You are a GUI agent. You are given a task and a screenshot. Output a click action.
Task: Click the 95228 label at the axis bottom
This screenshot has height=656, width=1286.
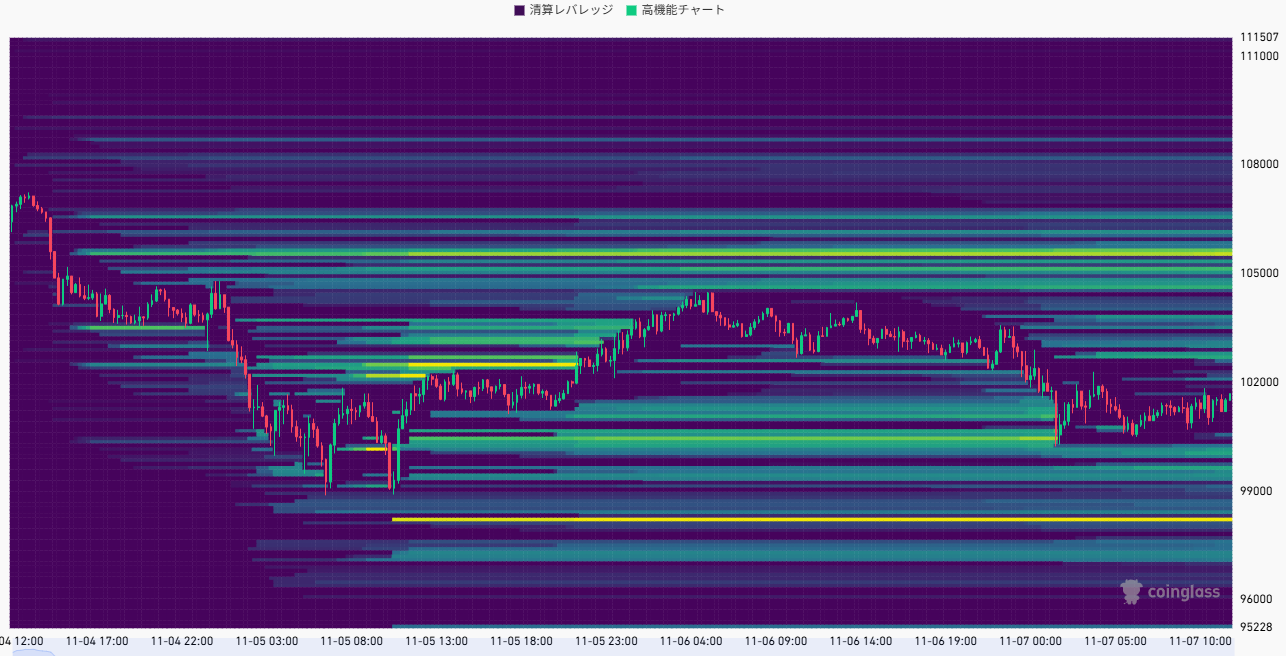pyautogui.click(x=1257, y=625)
